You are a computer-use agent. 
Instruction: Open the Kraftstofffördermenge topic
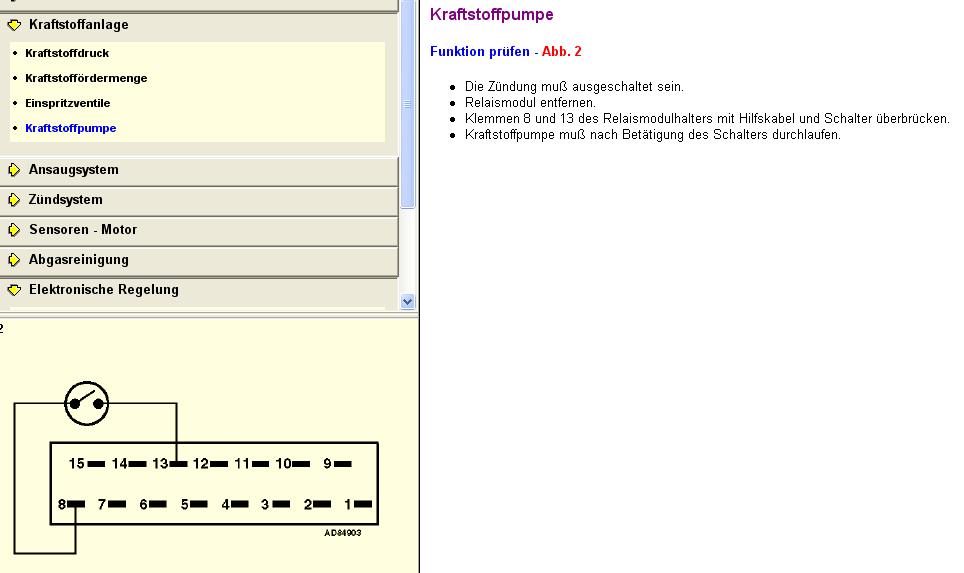click(86, 78)
